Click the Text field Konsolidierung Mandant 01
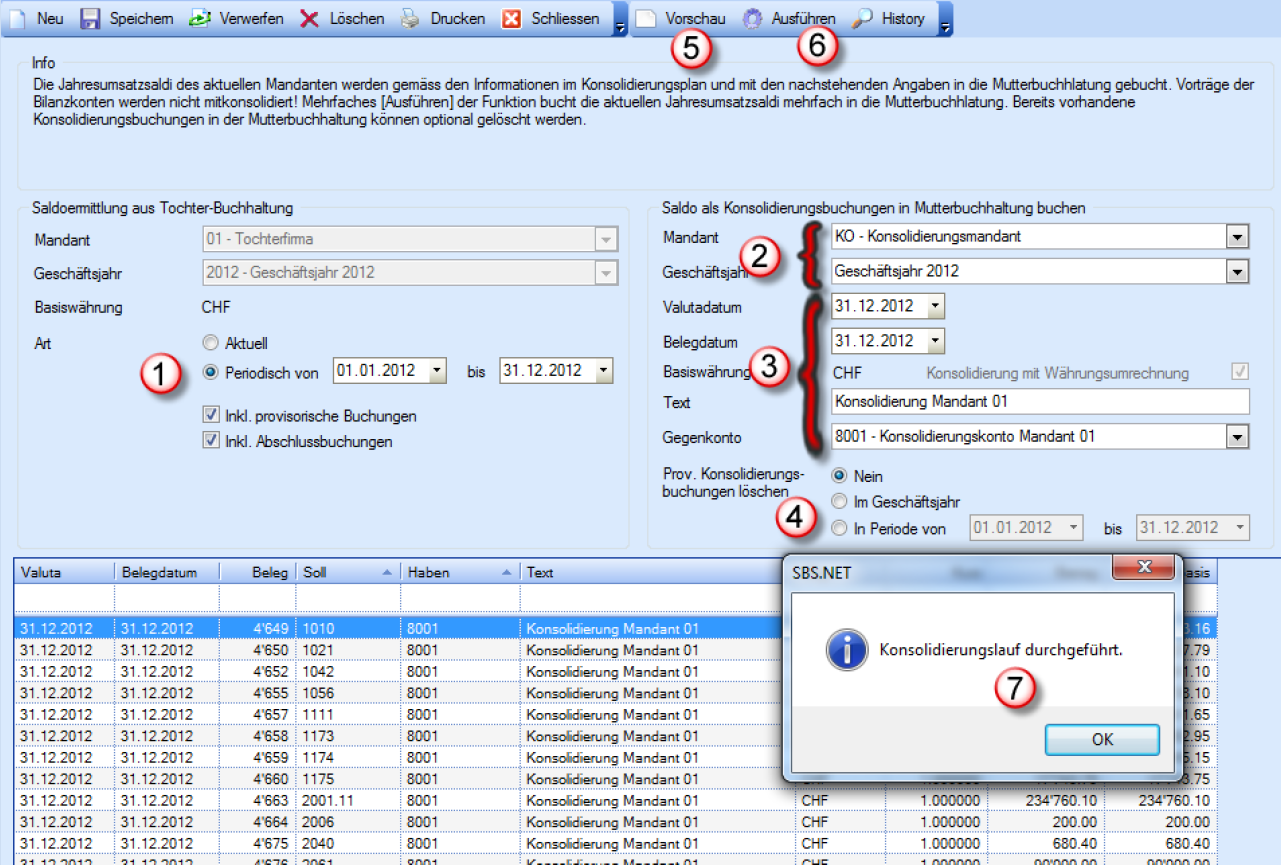Screen dimensions: 1281x866 pos(1040,402)
